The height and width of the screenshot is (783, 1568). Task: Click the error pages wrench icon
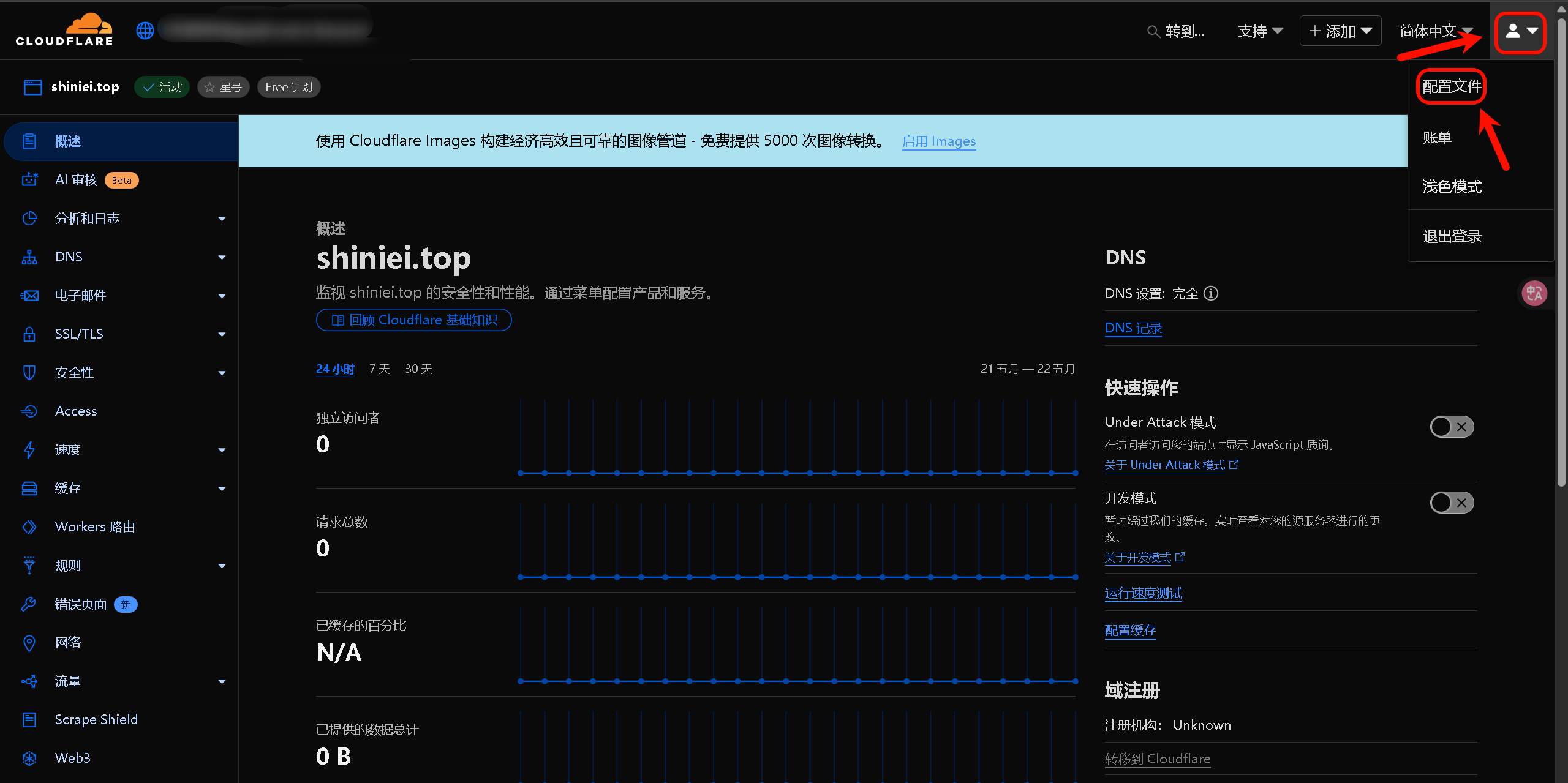(29, 604)
